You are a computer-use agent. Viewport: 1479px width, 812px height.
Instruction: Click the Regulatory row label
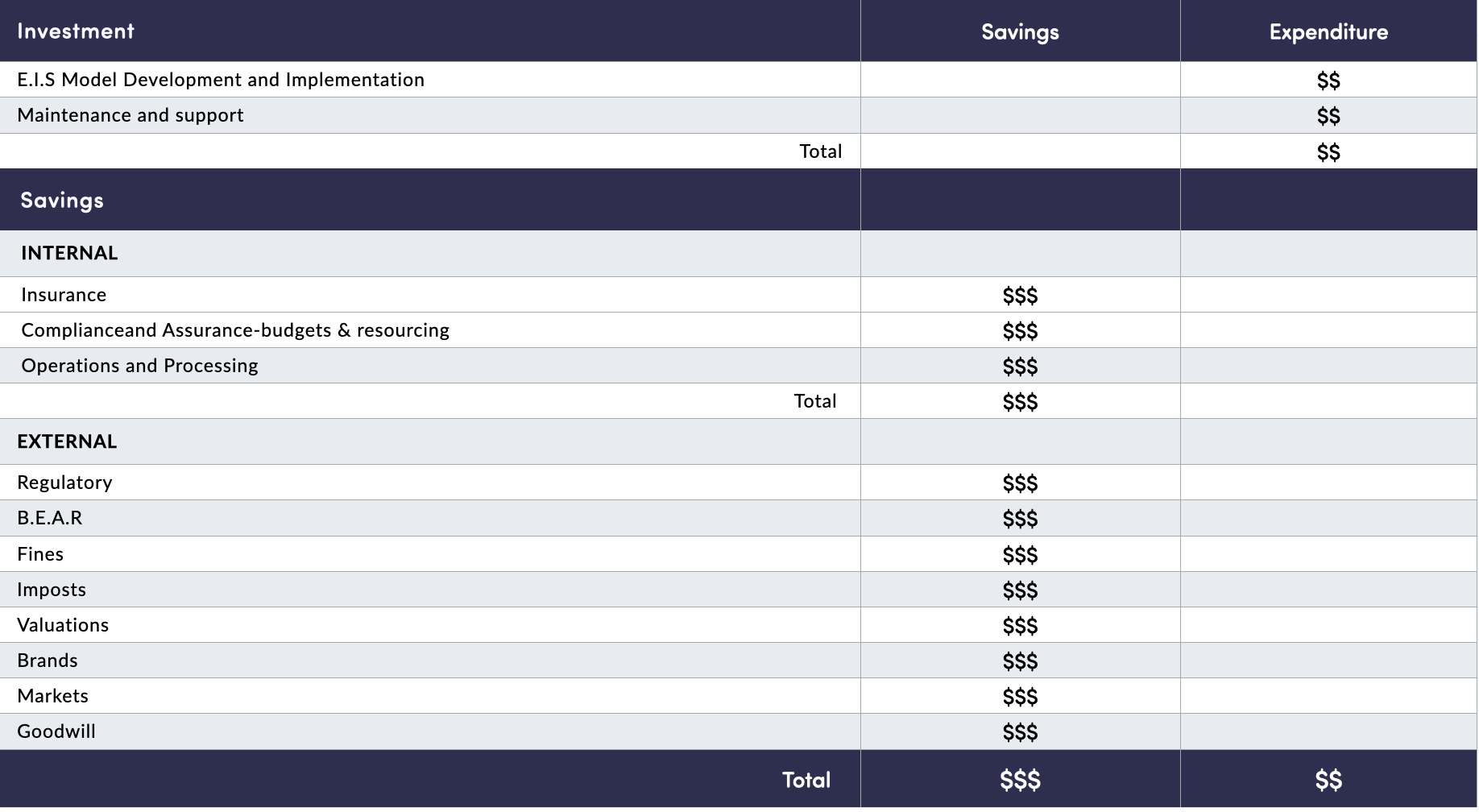click(64, 483)
